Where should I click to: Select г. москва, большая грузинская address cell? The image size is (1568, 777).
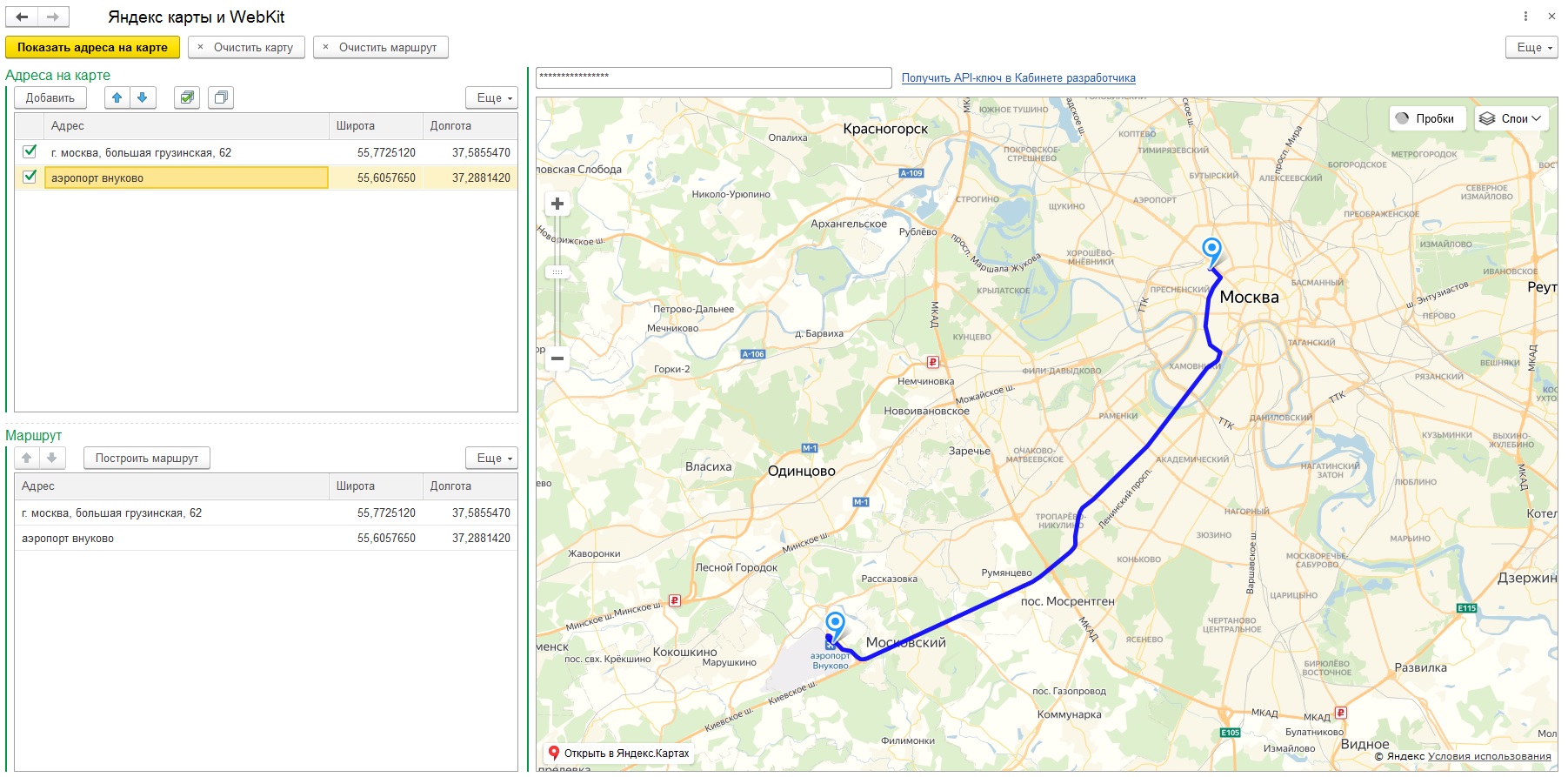(186, 152)
